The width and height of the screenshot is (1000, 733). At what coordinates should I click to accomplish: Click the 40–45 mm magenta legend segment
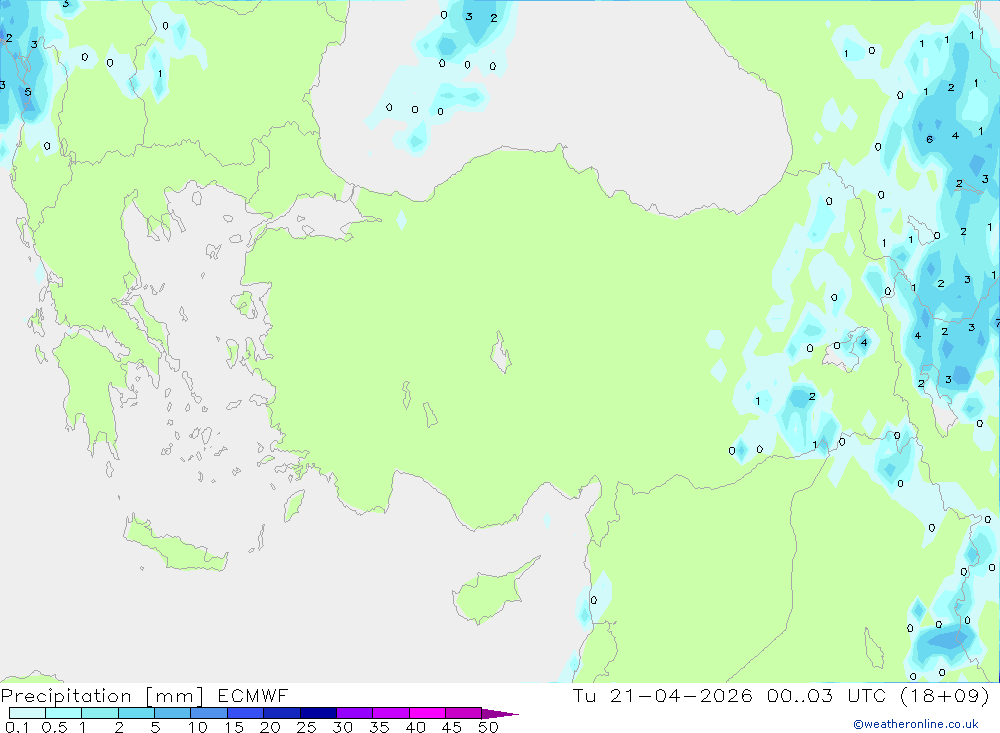click(427, 713)
